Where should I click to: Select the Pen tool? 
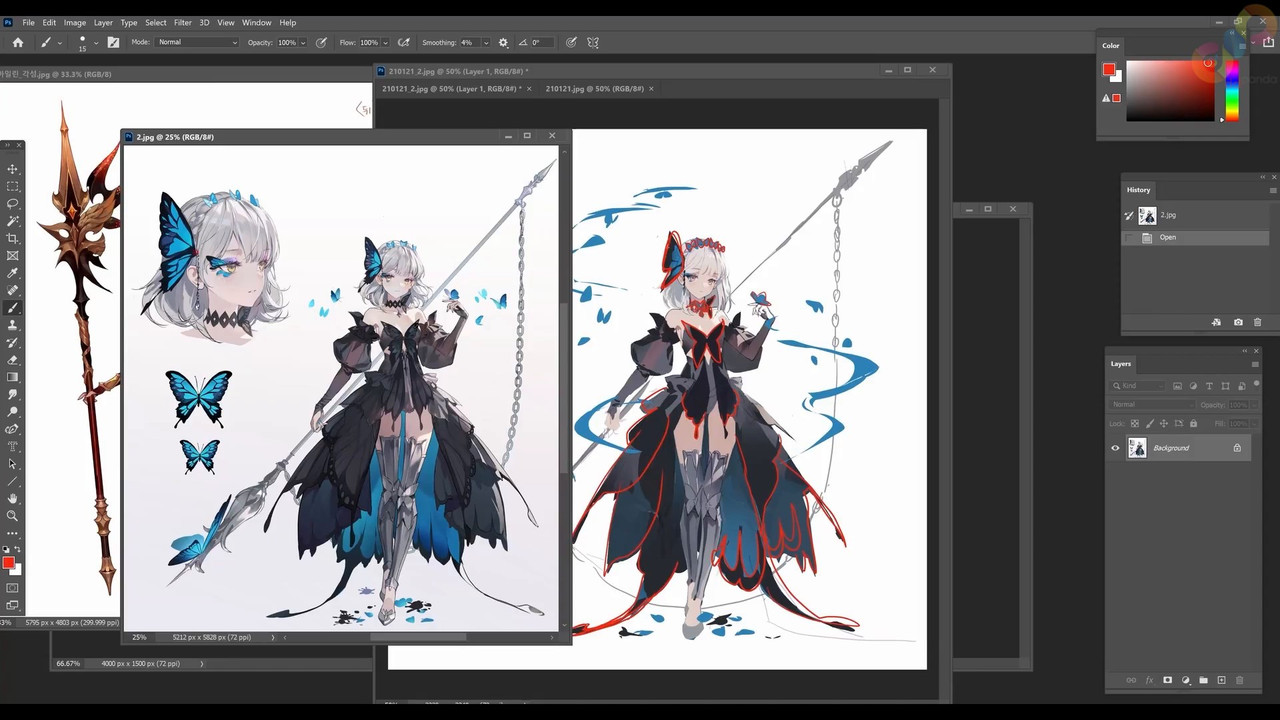(x=12, y=429)
